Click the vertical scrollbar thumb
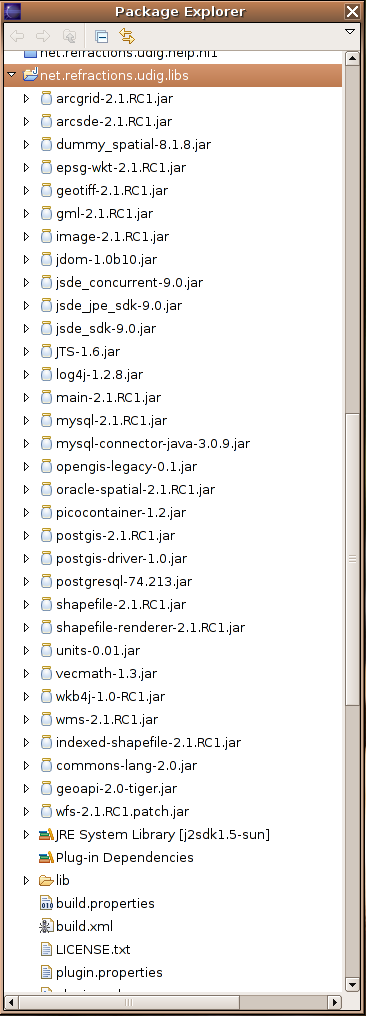The height and width of the screenshot is (1016, 366). [x=352, y=559]
